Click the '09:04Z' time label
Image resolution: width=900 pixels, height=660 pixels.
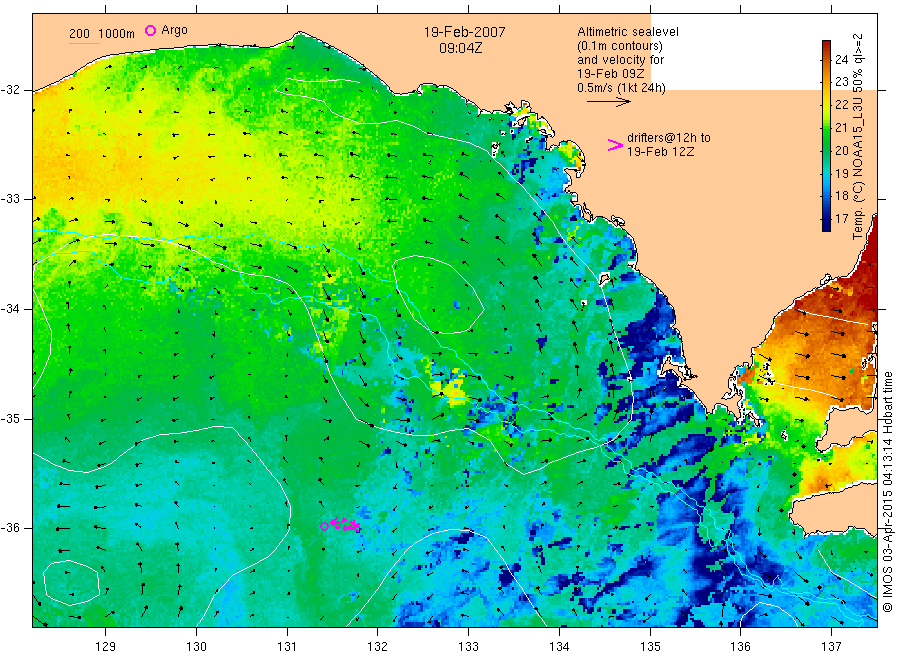460,48
